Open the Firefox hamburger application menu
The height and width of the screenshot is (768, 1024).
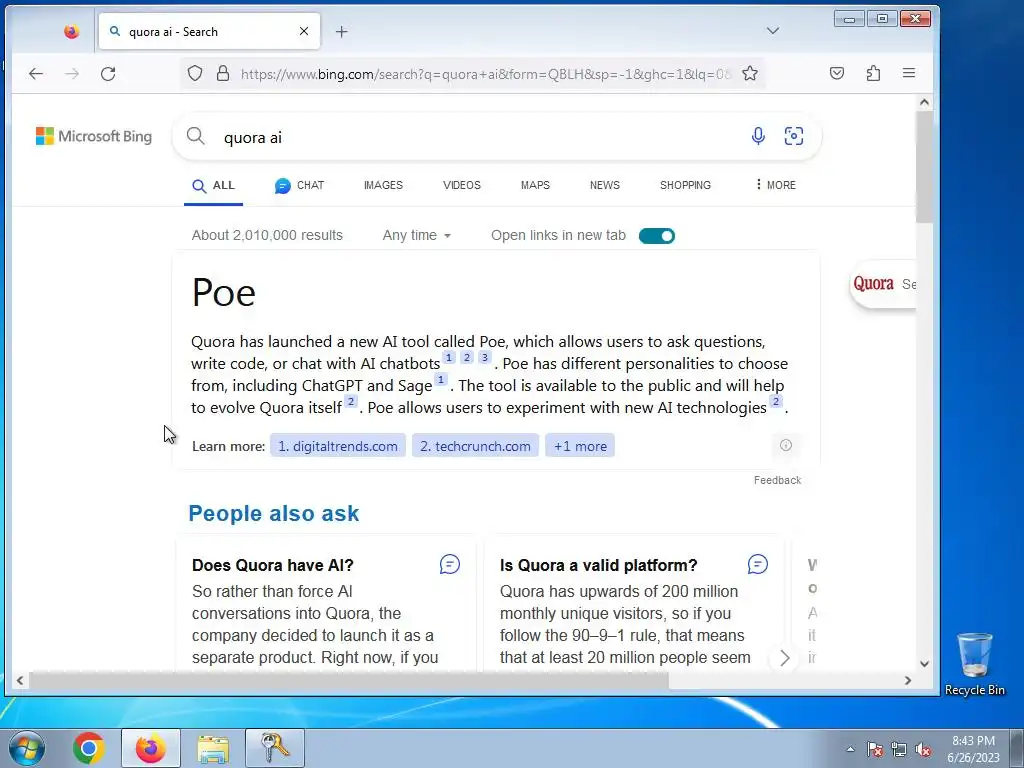pos(908,73)
